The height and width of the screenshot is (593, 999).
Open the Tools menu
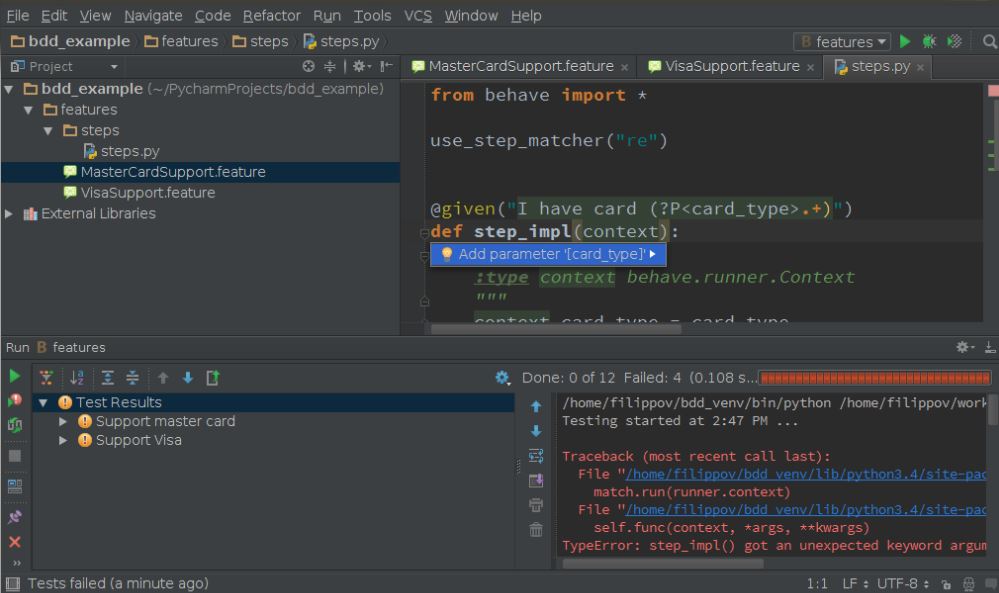pos(373,16)
